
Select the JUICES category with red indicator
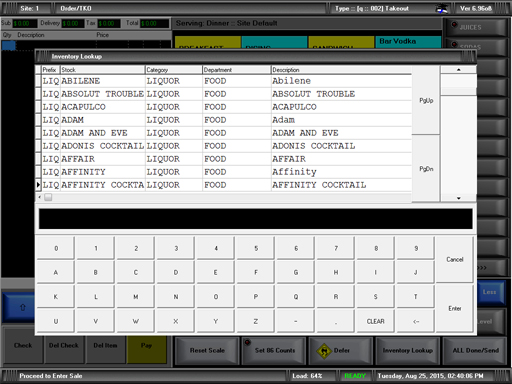point(476,27)
